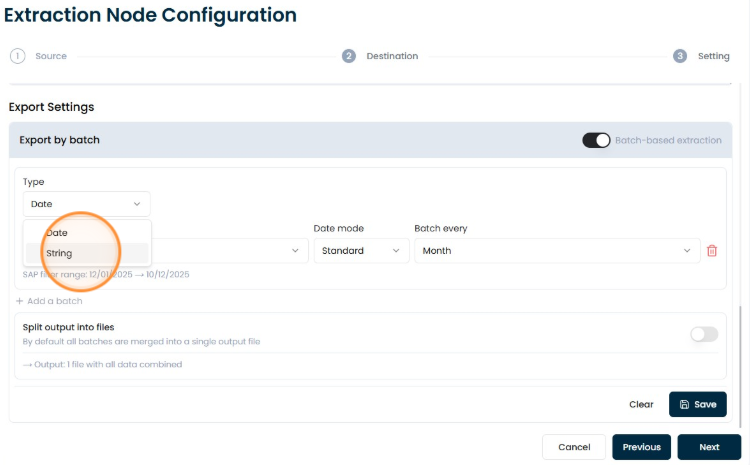750x465 pixels.
Task: Go to the Destination step label
Action: click(392, 56)
